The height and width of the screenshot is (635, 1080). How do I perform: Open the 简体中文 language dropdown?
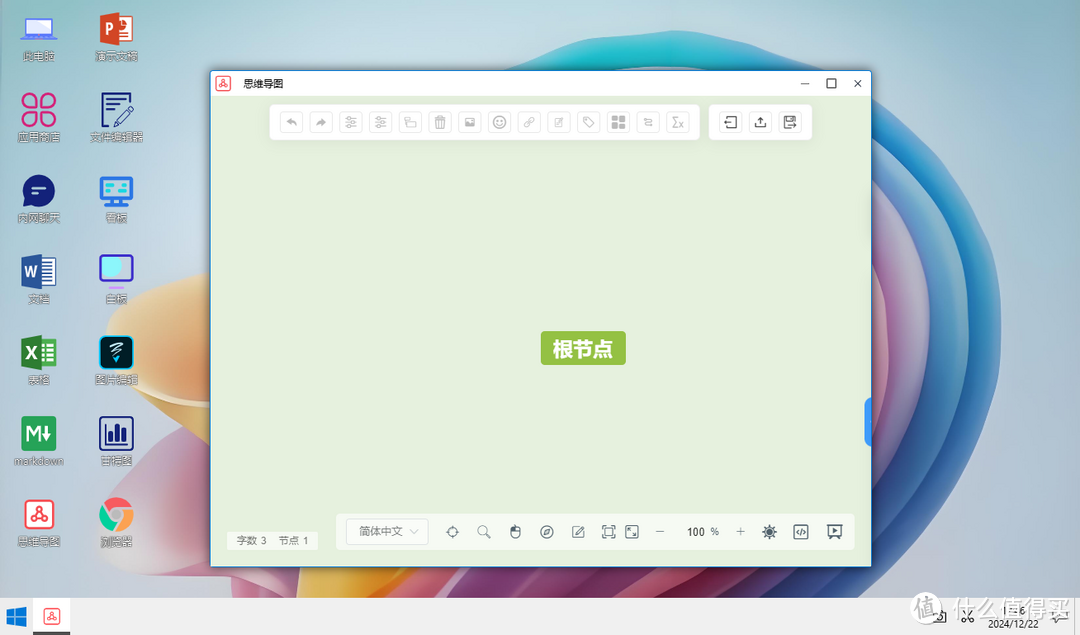coord(386,532)
